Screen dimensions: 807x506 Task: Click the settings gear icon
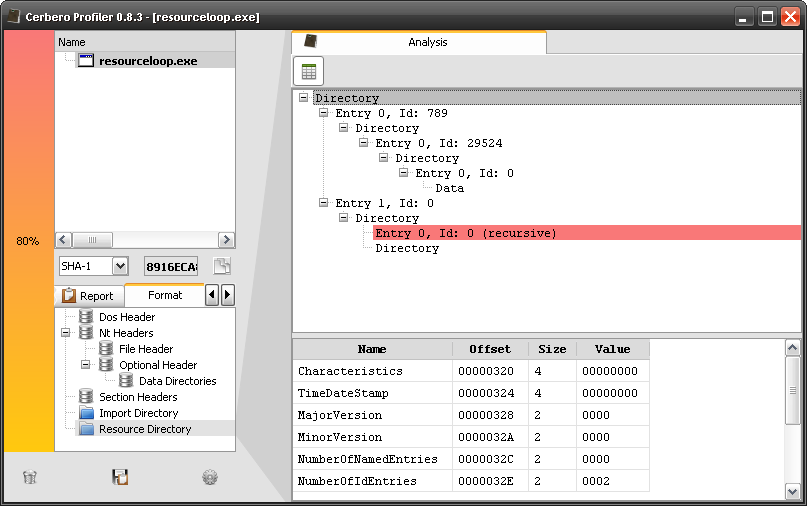tap(209, 477)
